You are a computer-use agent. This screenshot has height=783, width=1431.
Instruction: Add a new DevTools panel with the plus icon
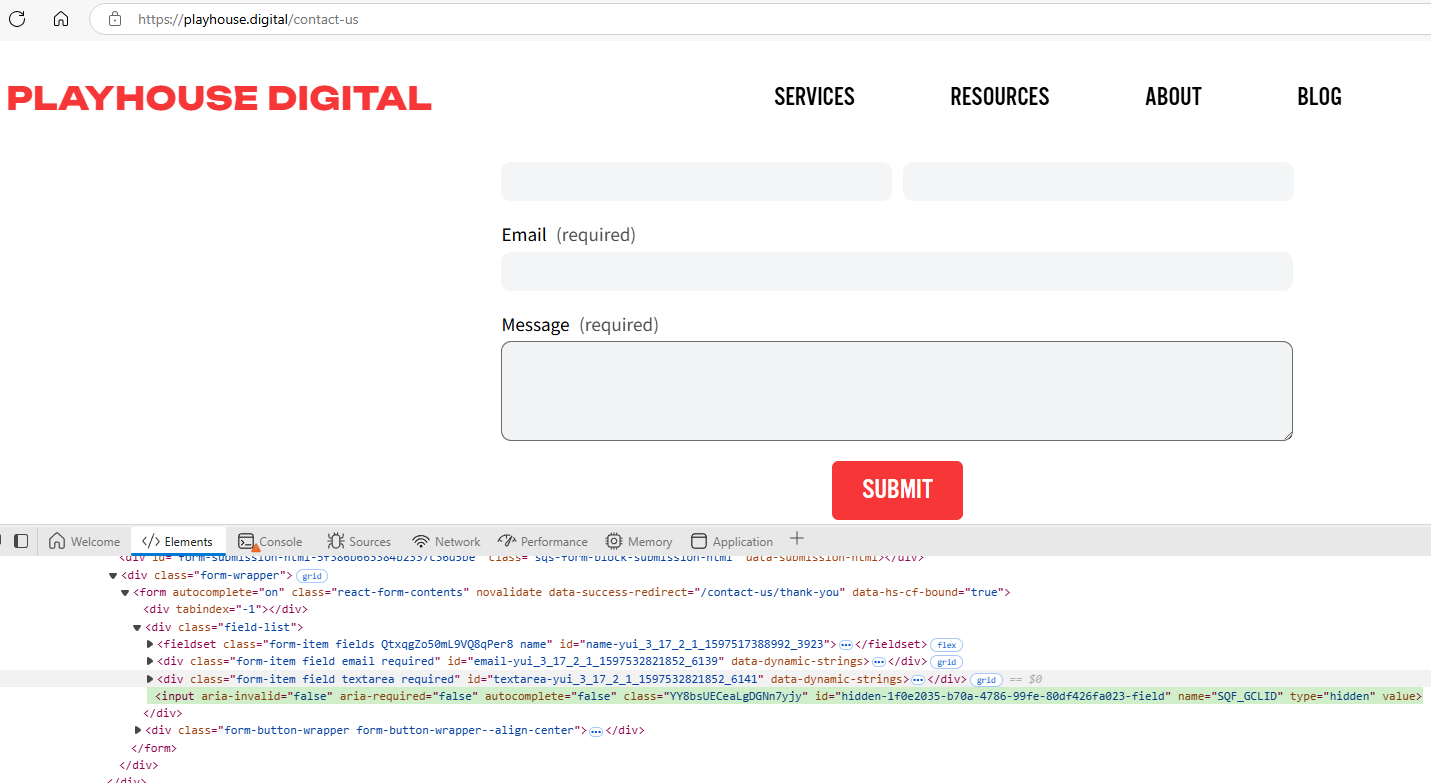(797, 538)
